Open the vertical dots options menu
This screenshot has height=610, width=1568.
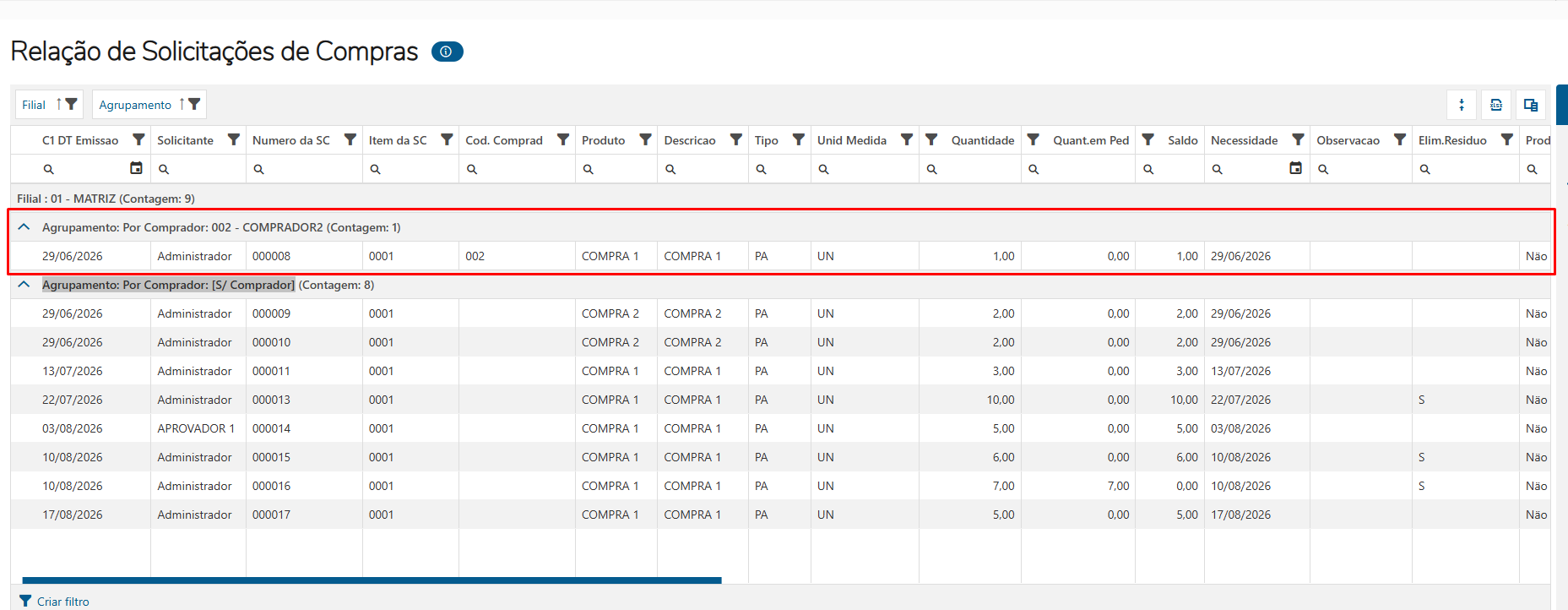(1462, 105)
